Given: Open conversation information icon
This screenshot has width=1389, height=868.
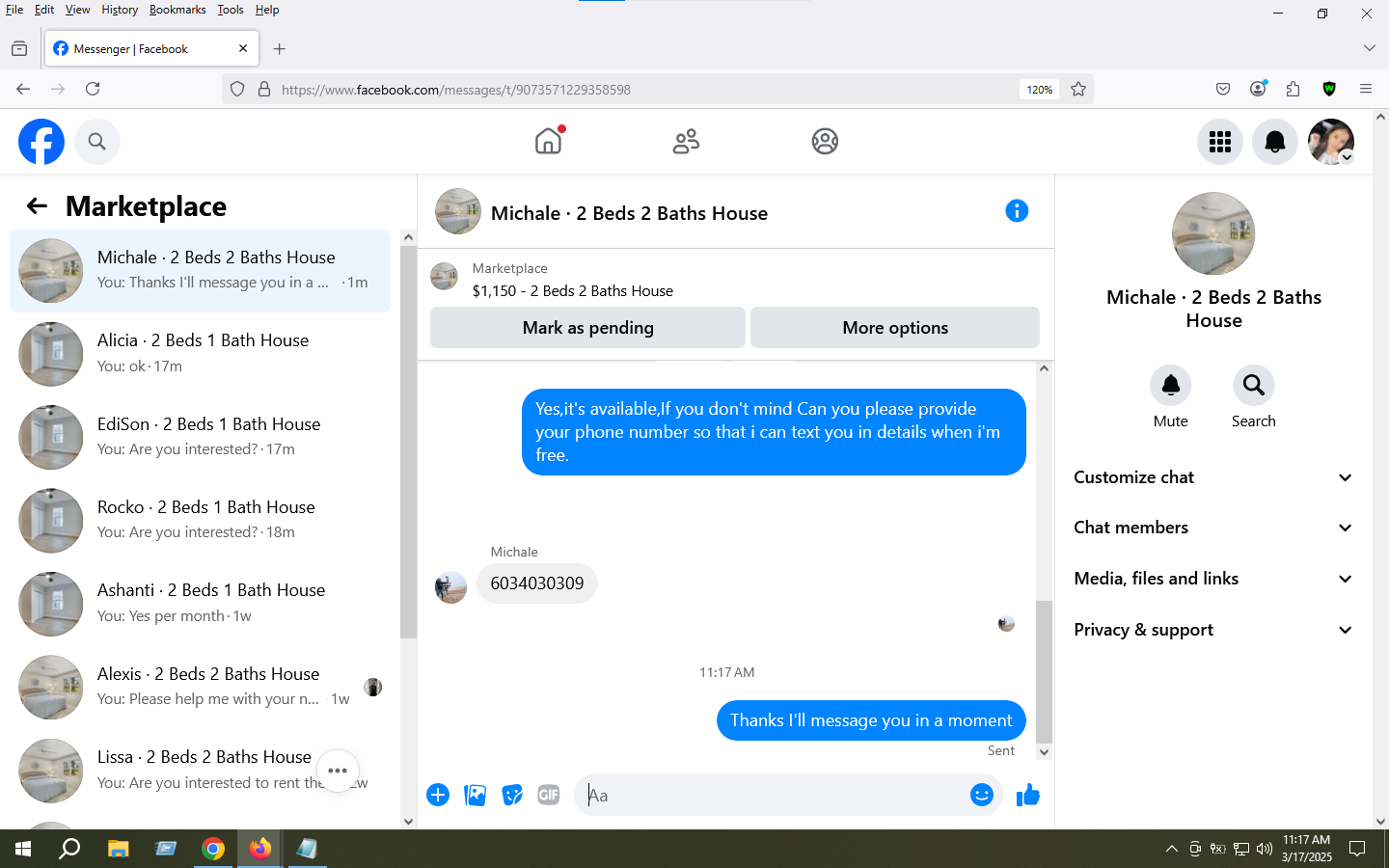Looking at the screenshot, I should 1017,211.
